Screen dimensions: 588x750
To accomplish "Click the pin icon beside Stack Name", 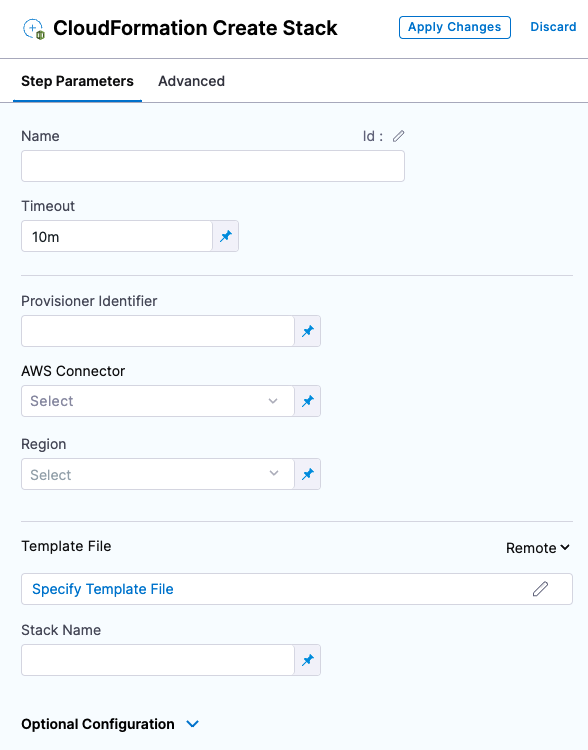I will click(x=308, y=660).
